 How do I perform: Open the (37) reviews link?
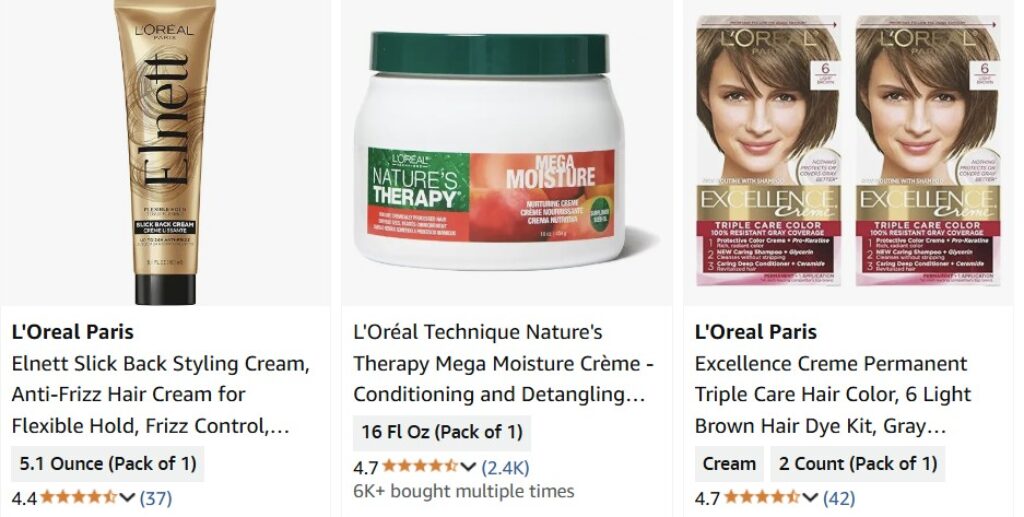click(156, 499)
